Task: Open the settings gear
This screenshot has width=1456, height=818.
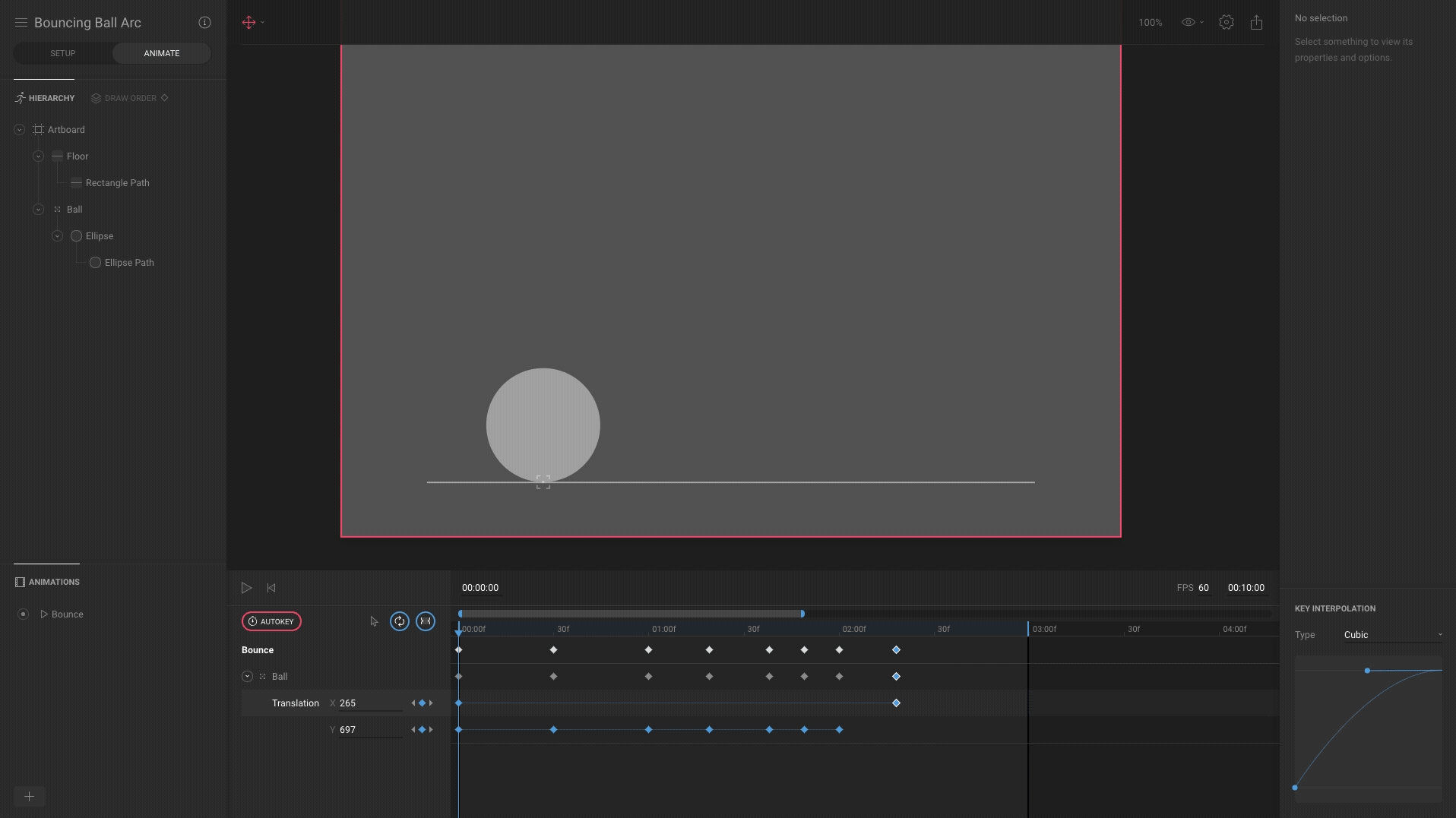Action: click(1226, 22)
